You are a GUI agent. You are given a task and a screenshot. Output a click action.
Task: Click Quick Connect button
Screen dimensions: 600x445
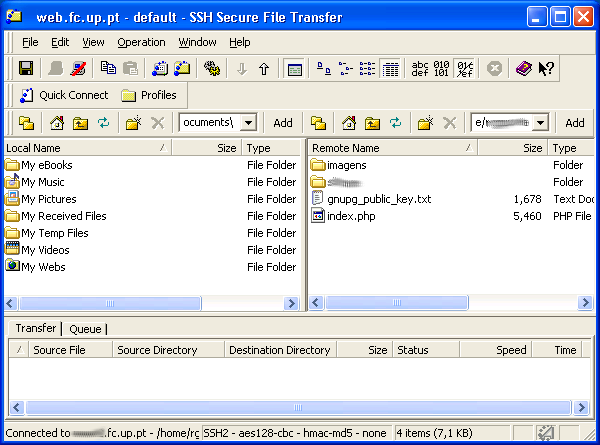[x=64, y=95]
